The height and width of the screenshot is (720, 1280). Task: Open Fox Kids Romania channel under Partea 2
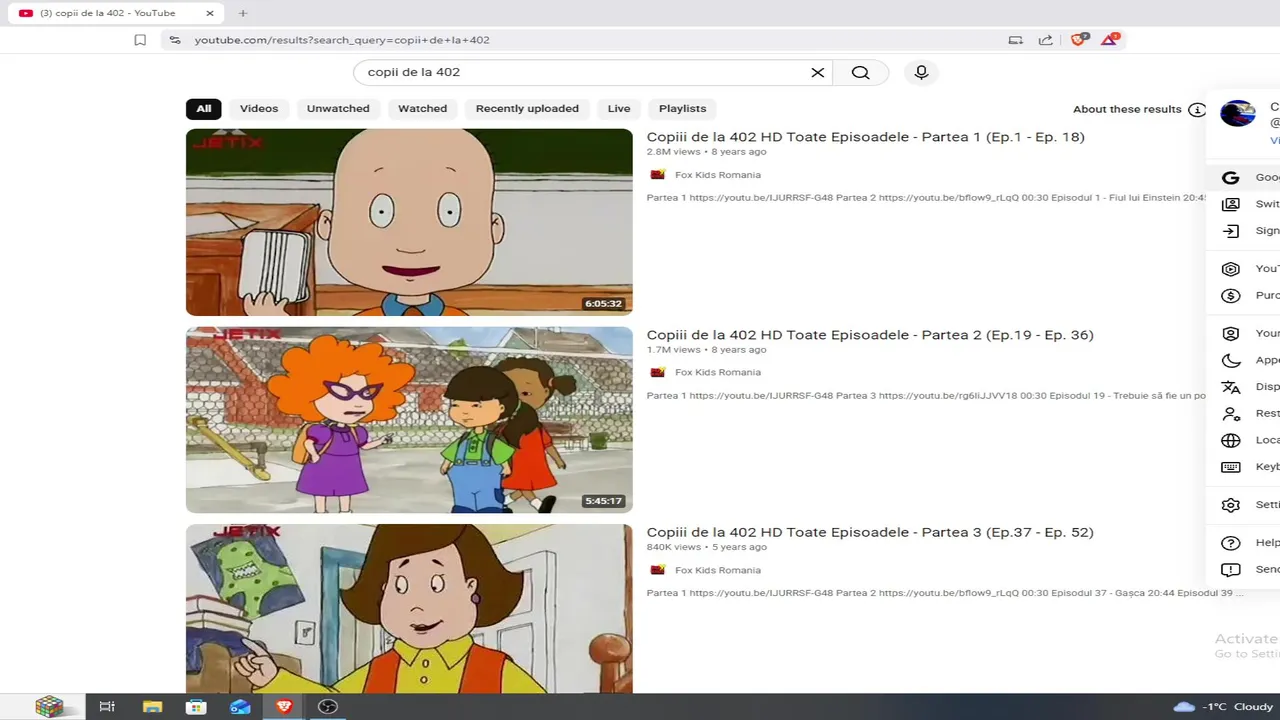718,372
